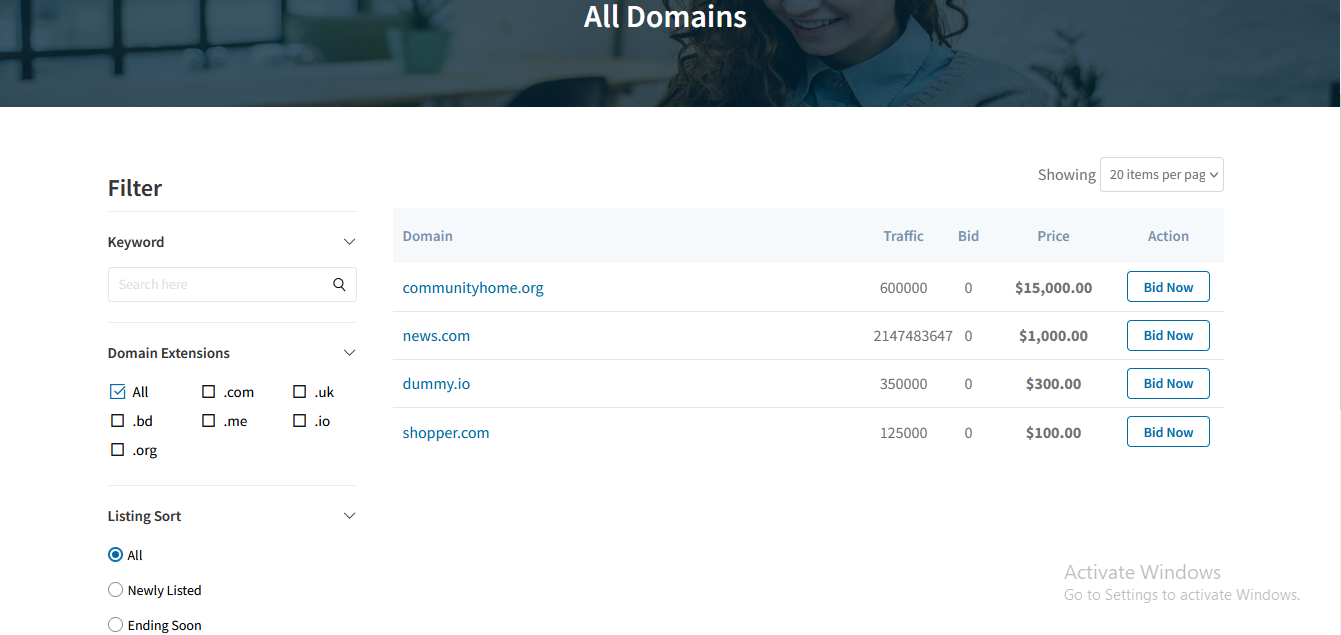Collapse the Listing Sort filter section

point(349,516)
